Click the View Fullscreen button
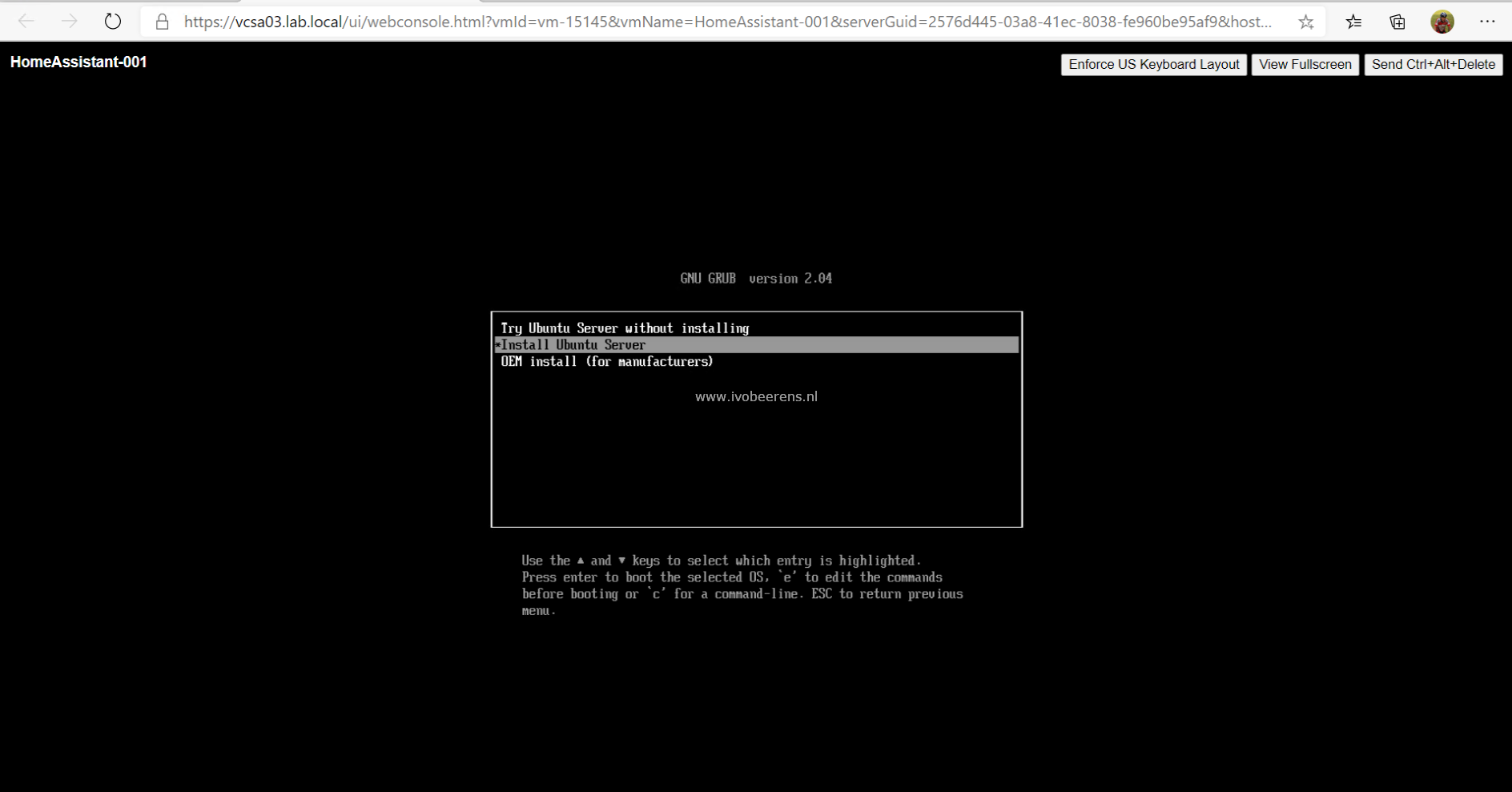Image resolution: width=1512 pixels, height=792 pixels. coord(1305,65)
